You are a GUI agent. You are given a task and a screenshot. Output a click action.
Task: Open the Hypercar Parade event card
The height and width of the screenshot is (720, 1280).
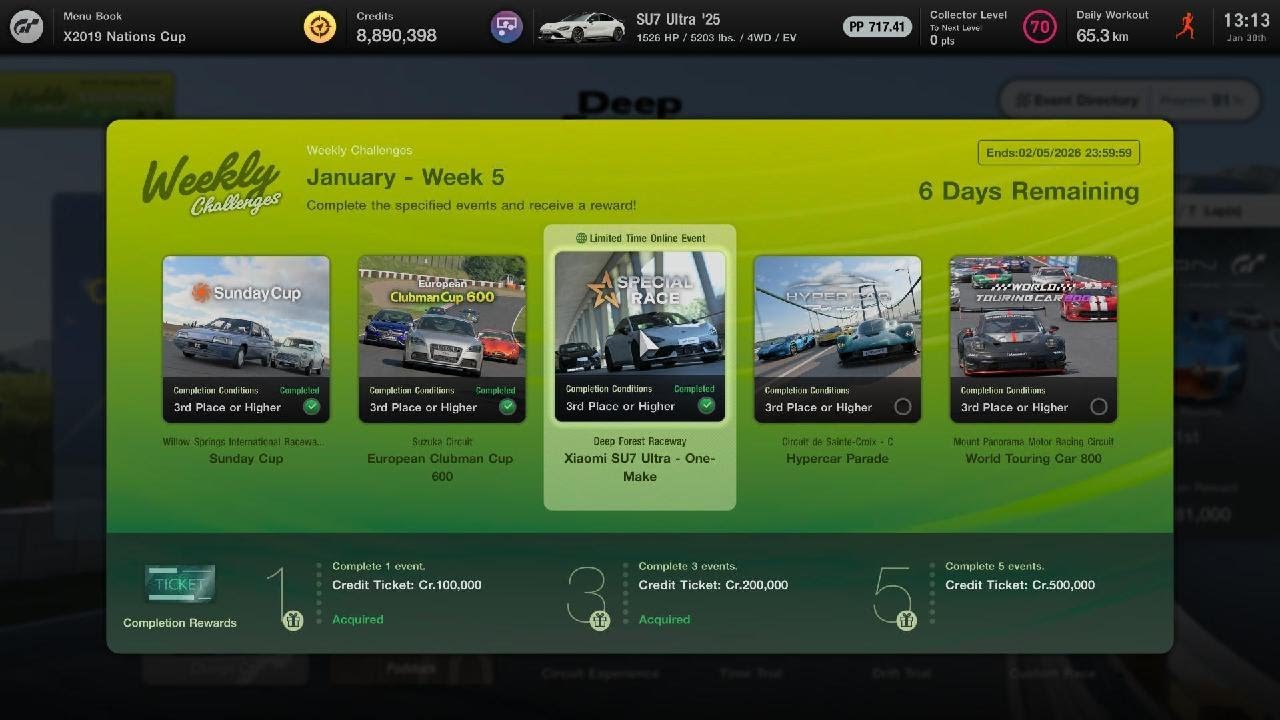click(x=837, y=339)
